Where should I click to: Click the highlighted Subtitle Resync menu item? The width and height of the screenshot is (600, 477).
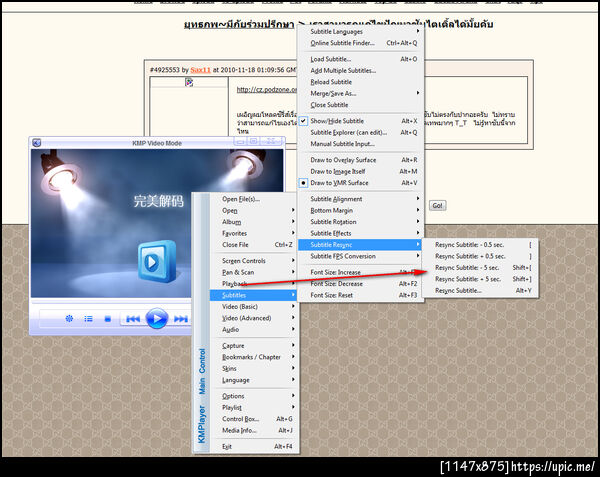pos(360,245)
